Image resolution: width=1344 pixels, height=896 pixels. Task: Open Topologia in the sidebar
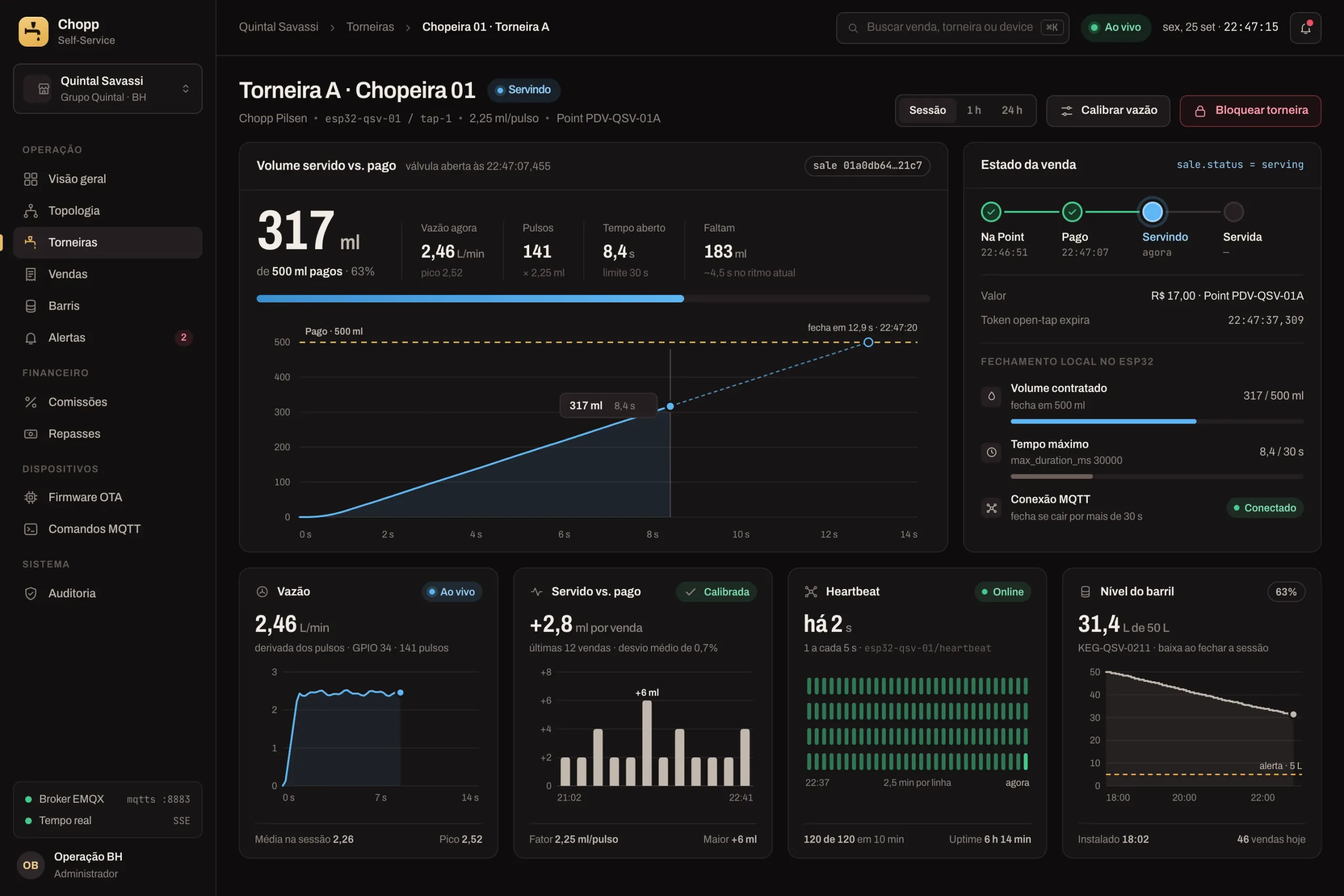108,210
